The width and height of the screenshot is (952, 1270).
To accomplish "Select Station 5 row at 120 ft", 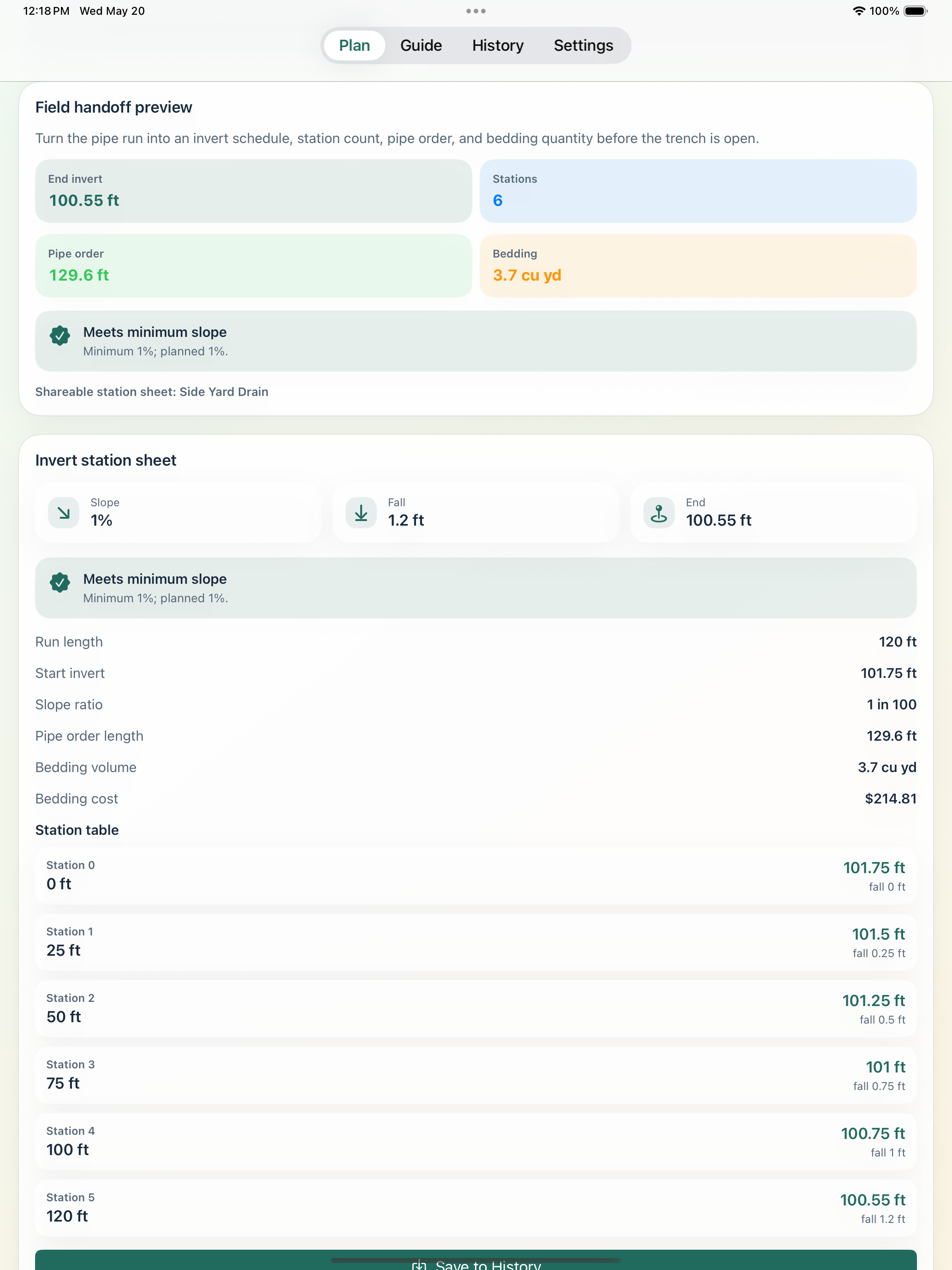I will pyautogui.click(x=476, y=1208).
